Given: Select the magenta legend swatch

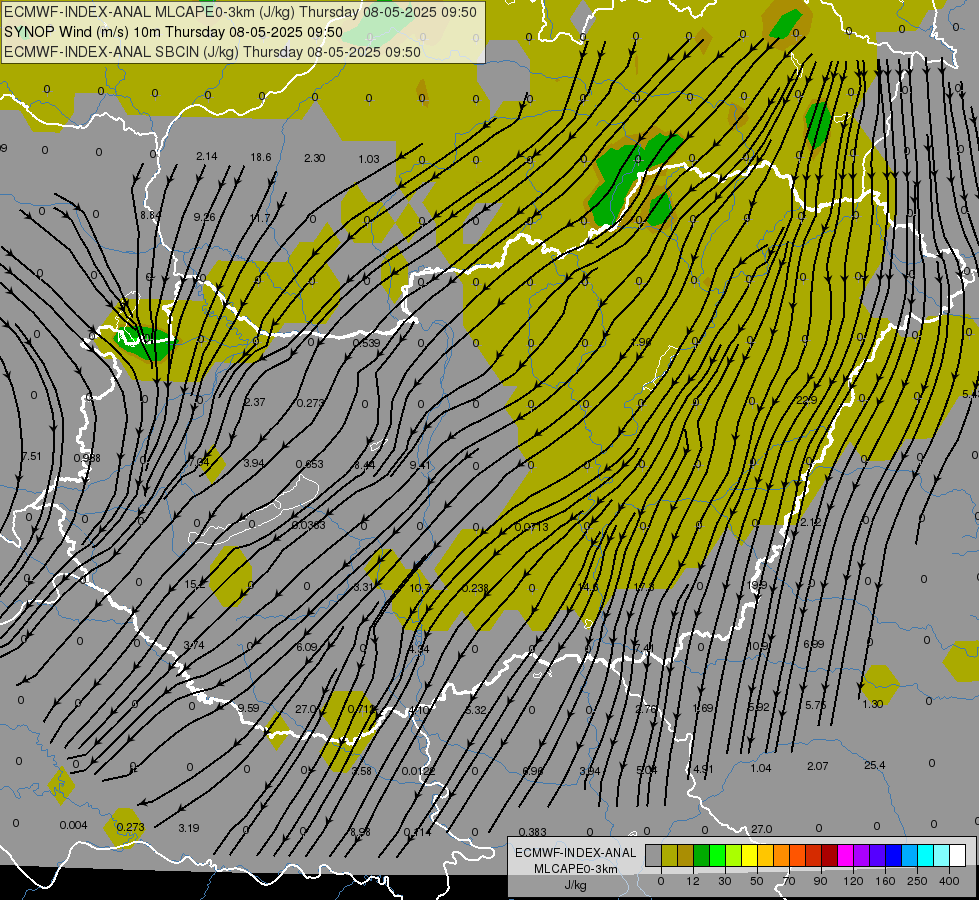Looking at the screenshot, I should point(845,856).
